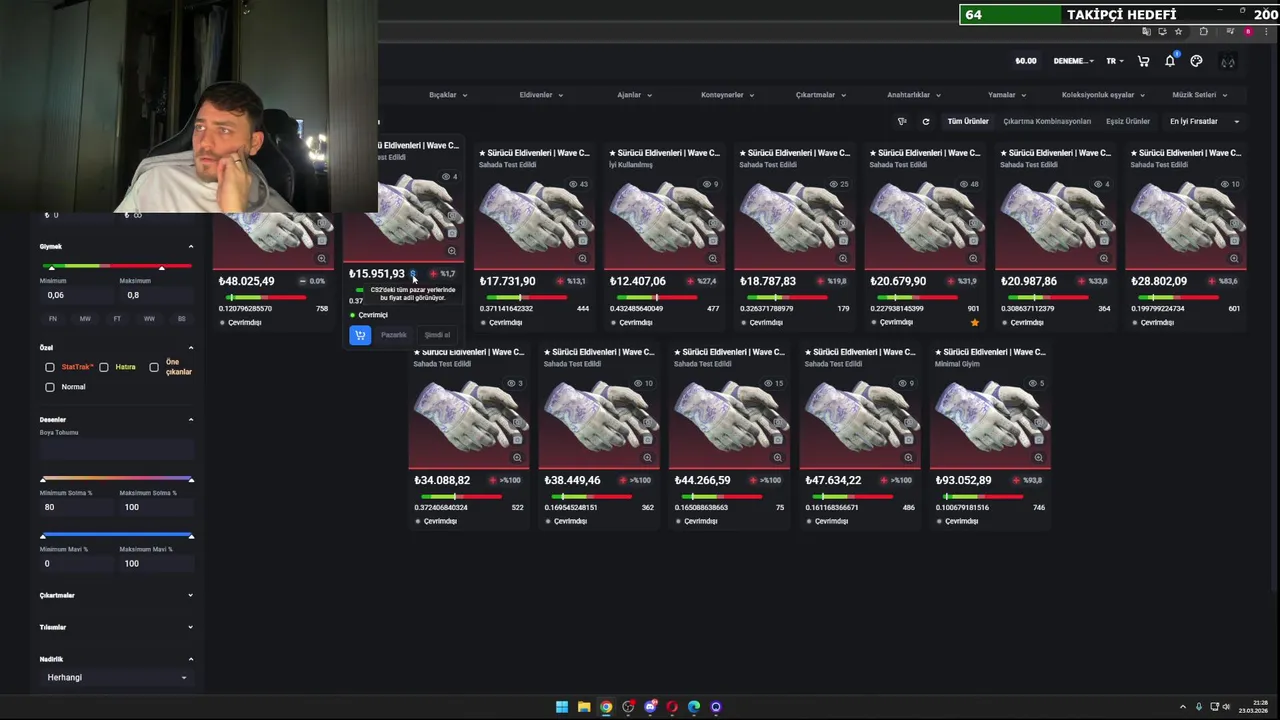This screenshot has width=1280, height=720.
Task: Click the Steam price icon beside ₺15.951,93
Action: click(413, 274)
